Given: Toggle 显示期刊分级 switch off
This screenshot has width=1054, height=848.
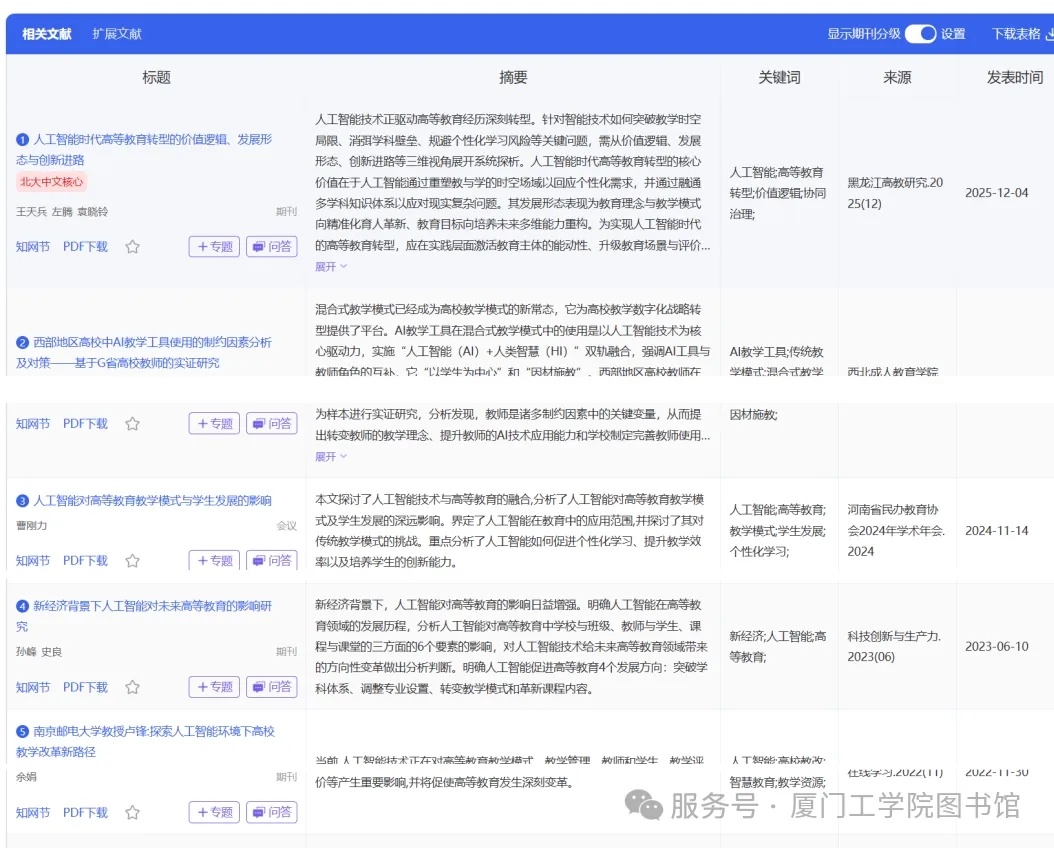Looking at the screenshot, I should pyautogui.click(x=920, y=34).
